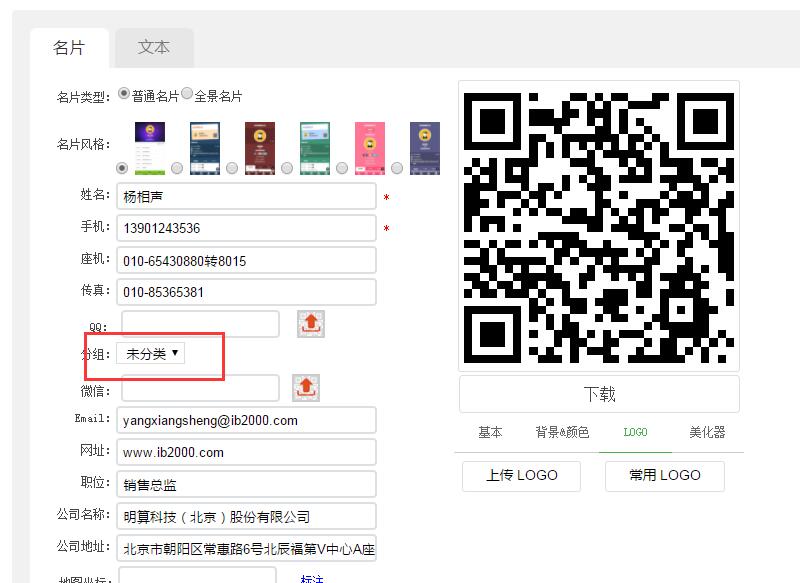Switch to the 文本 tab
This screenshot has width=800, height=583.
coord(154,48)
